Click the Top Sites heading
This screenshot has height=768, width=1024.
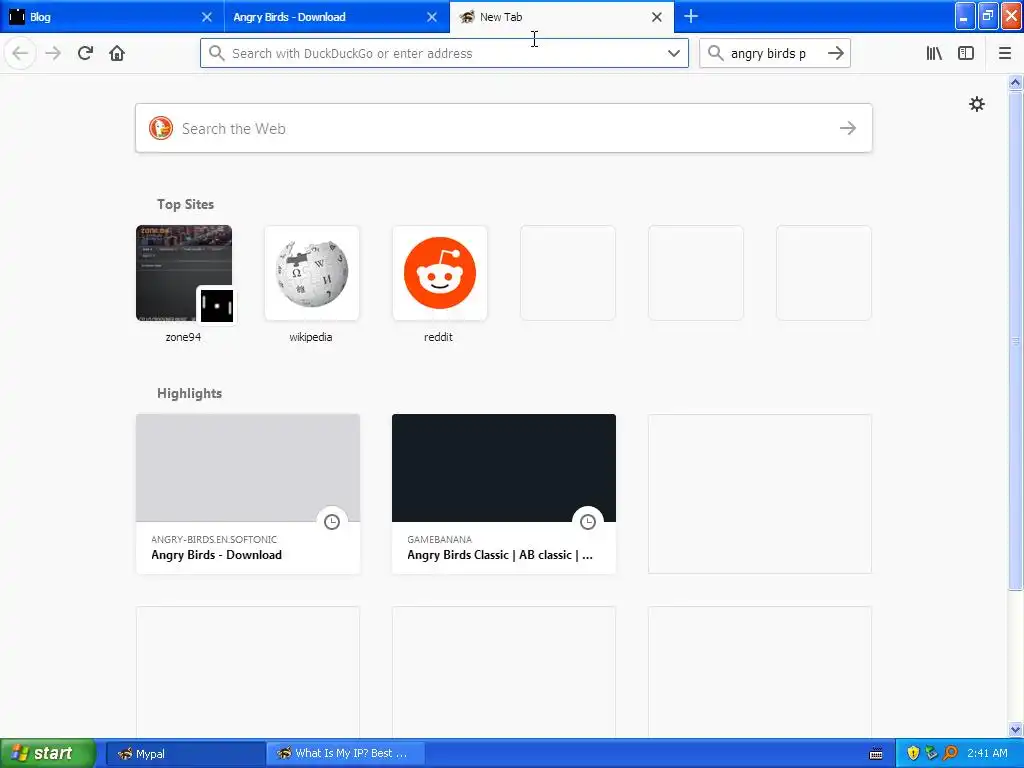click(x=185, y=204)
